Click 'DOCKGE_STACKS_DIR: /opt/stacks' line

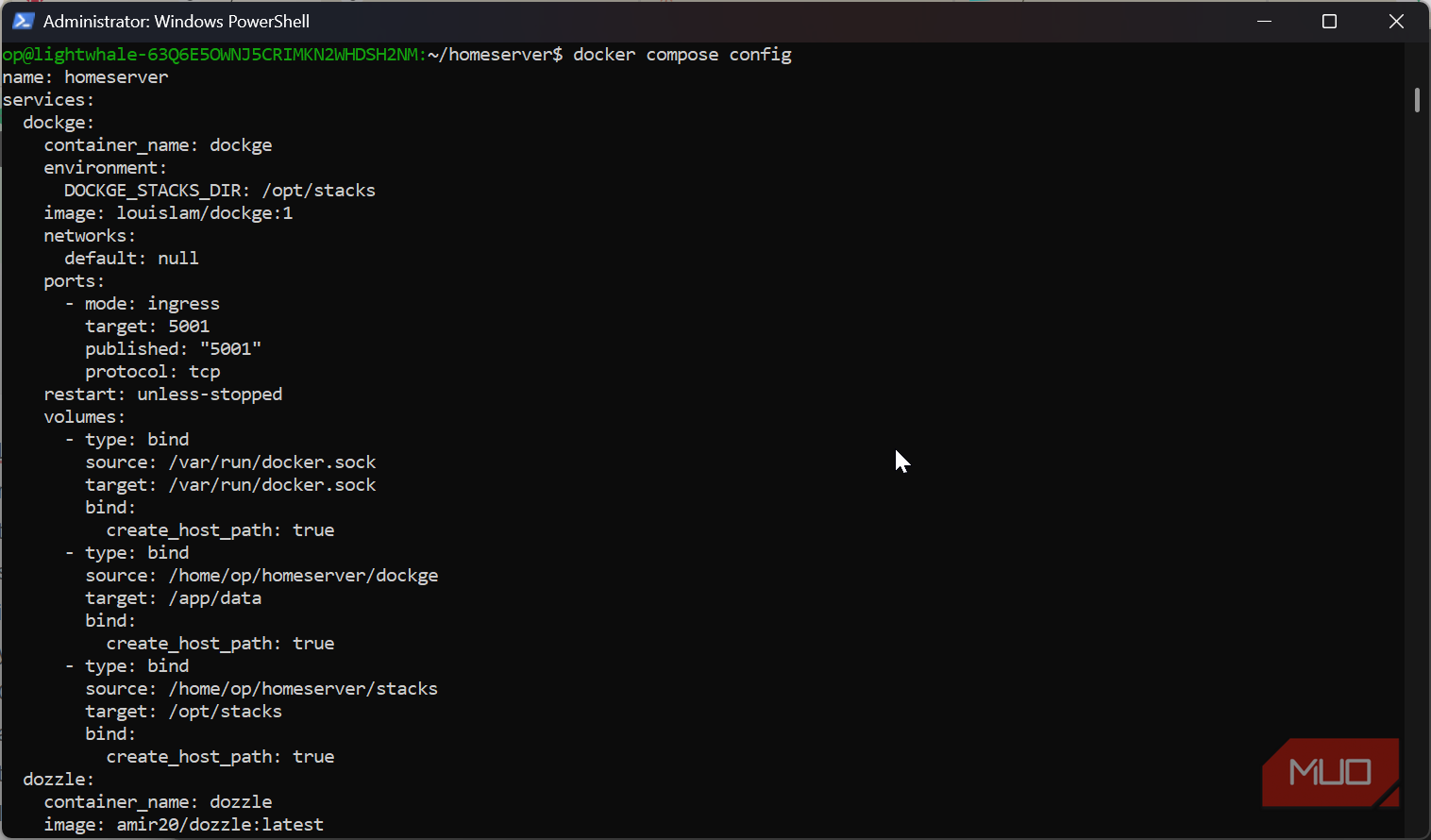(x=220, y=191)
